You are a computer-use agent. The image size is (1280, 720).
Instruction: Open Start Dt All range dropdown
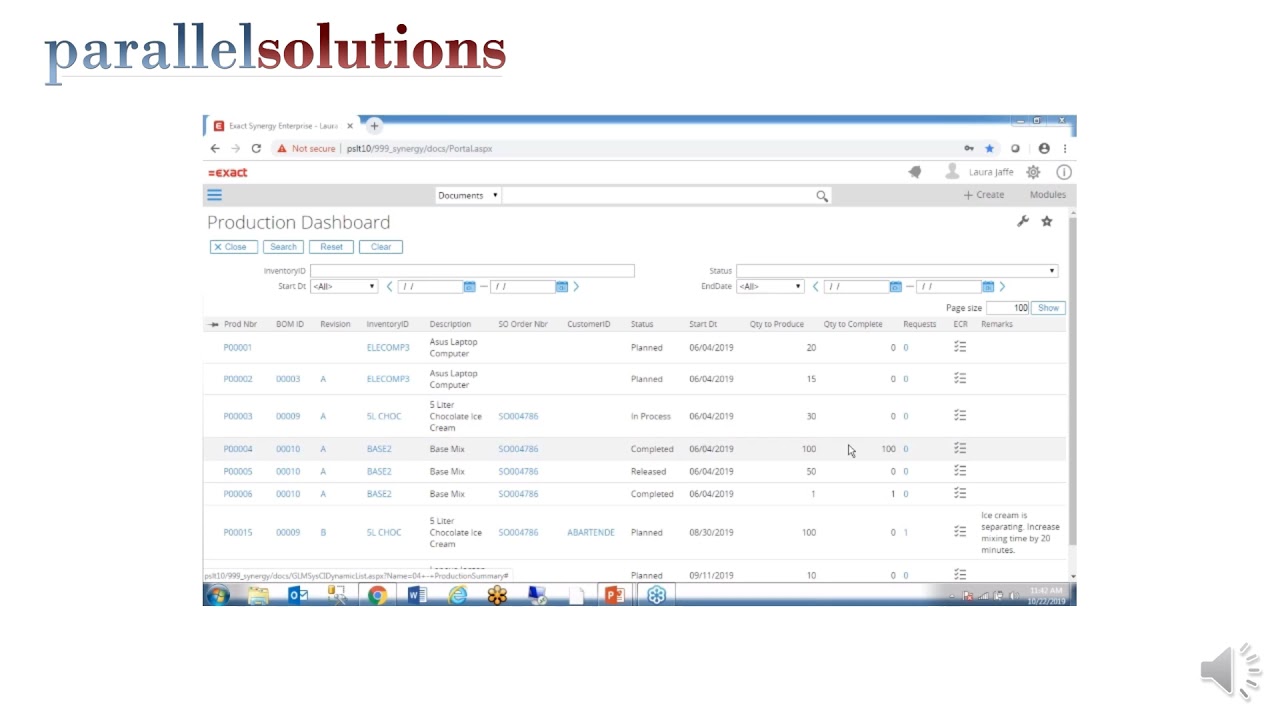click(344, 287)
